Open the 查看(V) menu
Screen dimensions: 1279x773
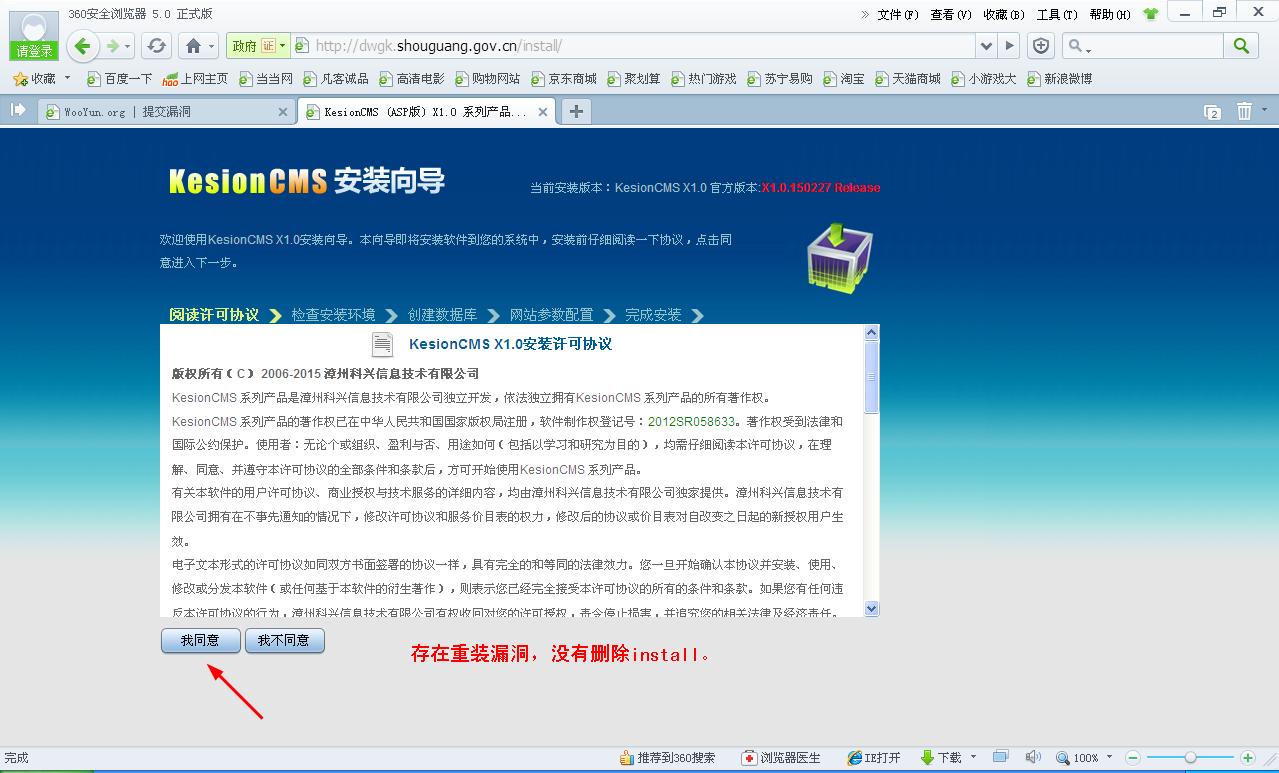point(950,14)
